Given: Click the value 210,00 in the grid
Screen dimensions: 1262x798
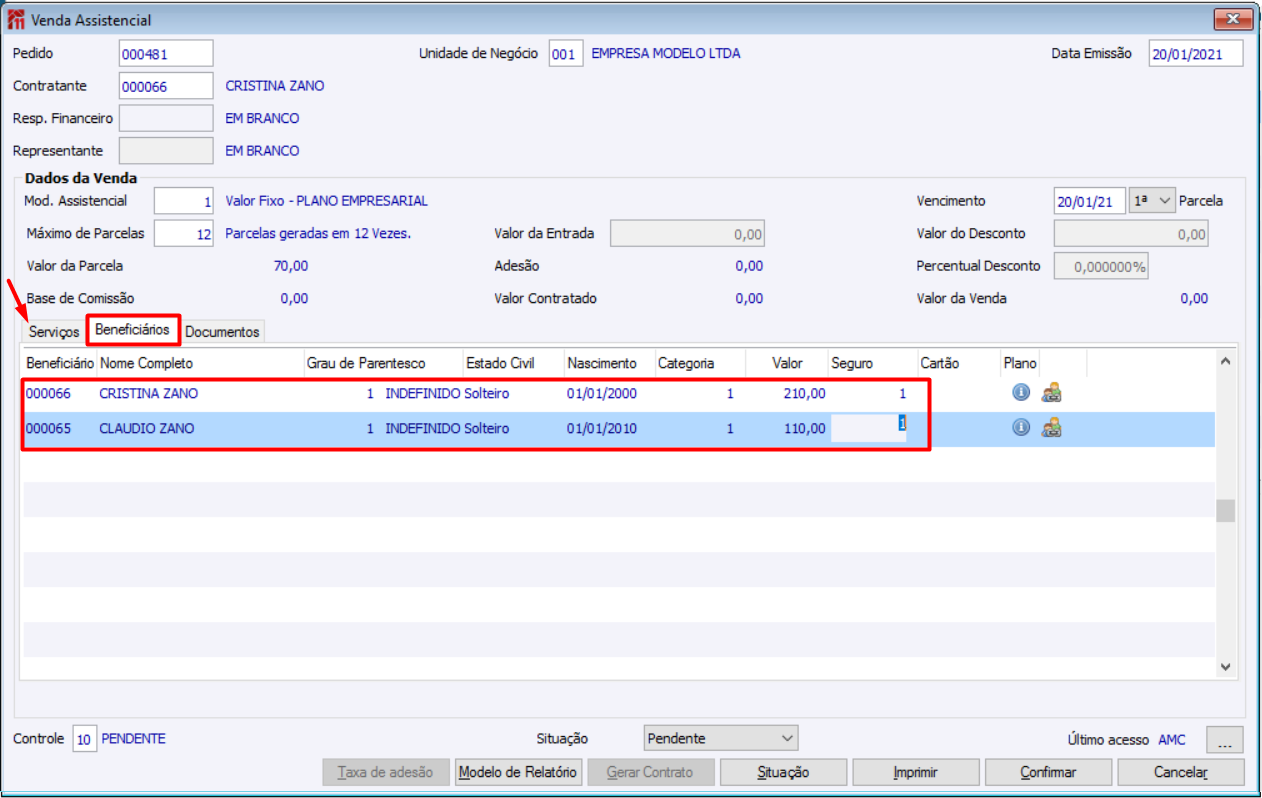Looking at the screenshot, I should pyautogui.click(x=805, y=393).
